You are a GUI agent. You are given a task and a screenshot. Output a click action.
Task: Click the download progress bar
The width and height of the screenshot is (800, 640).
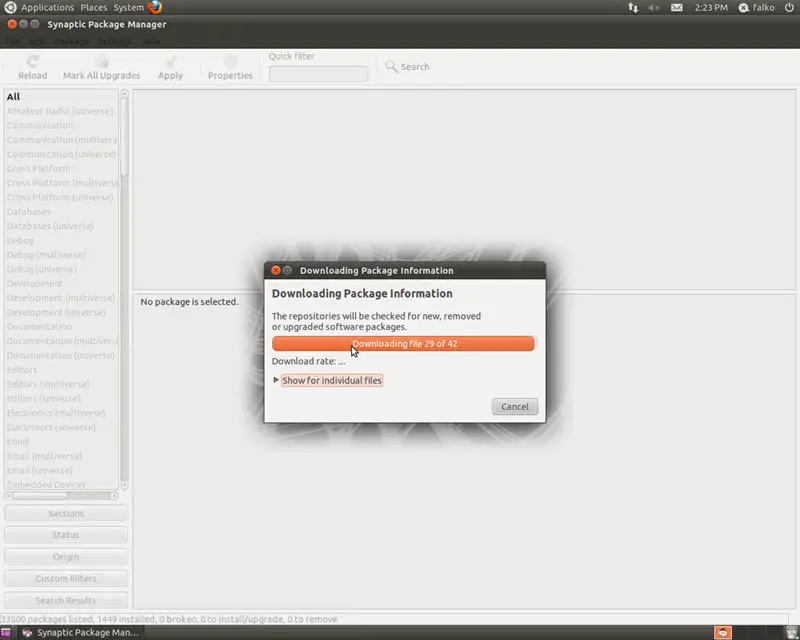(x=403, y=343)
